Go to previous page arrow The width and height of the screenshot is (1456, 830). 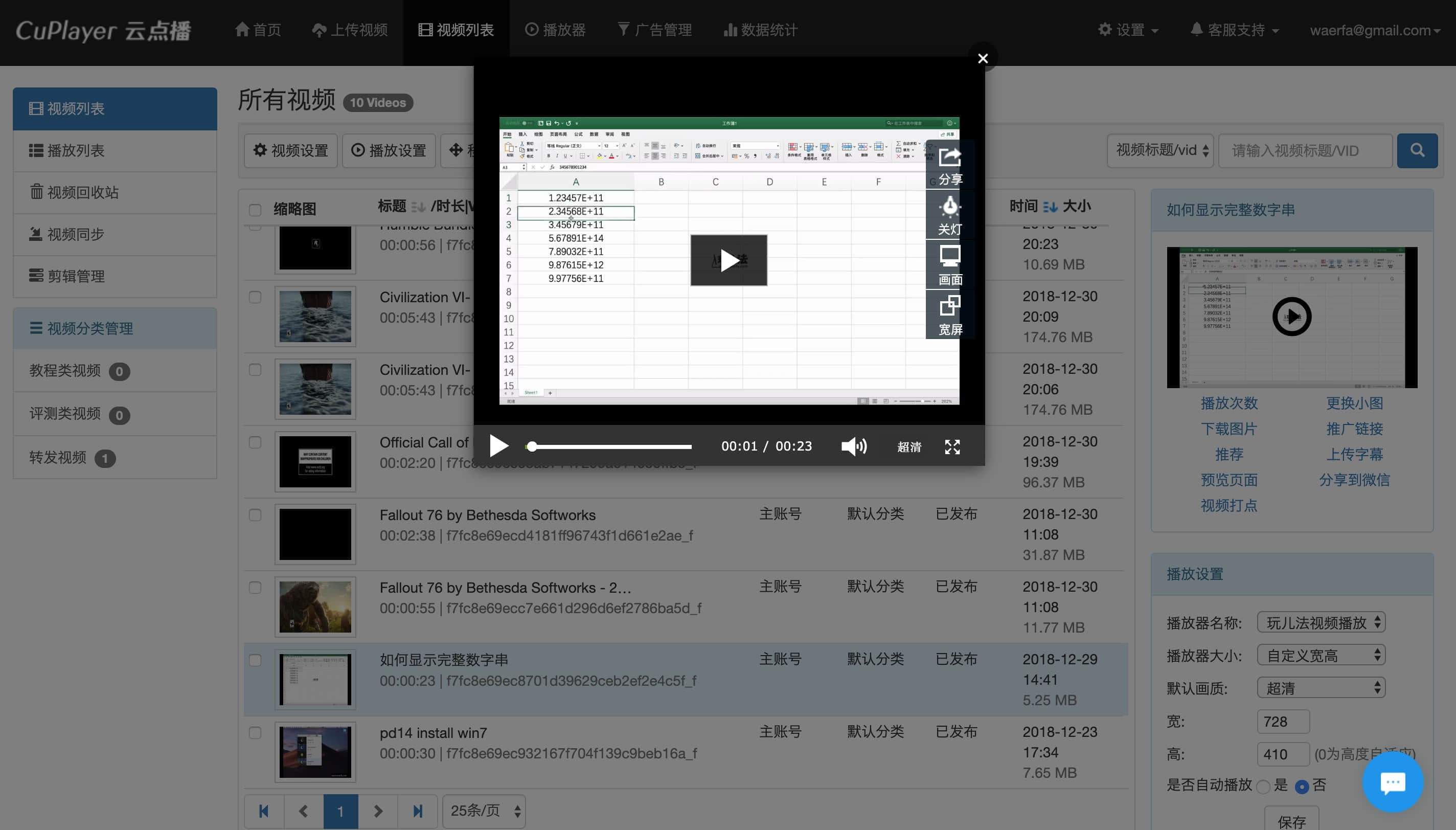click(x=303, y=811)
